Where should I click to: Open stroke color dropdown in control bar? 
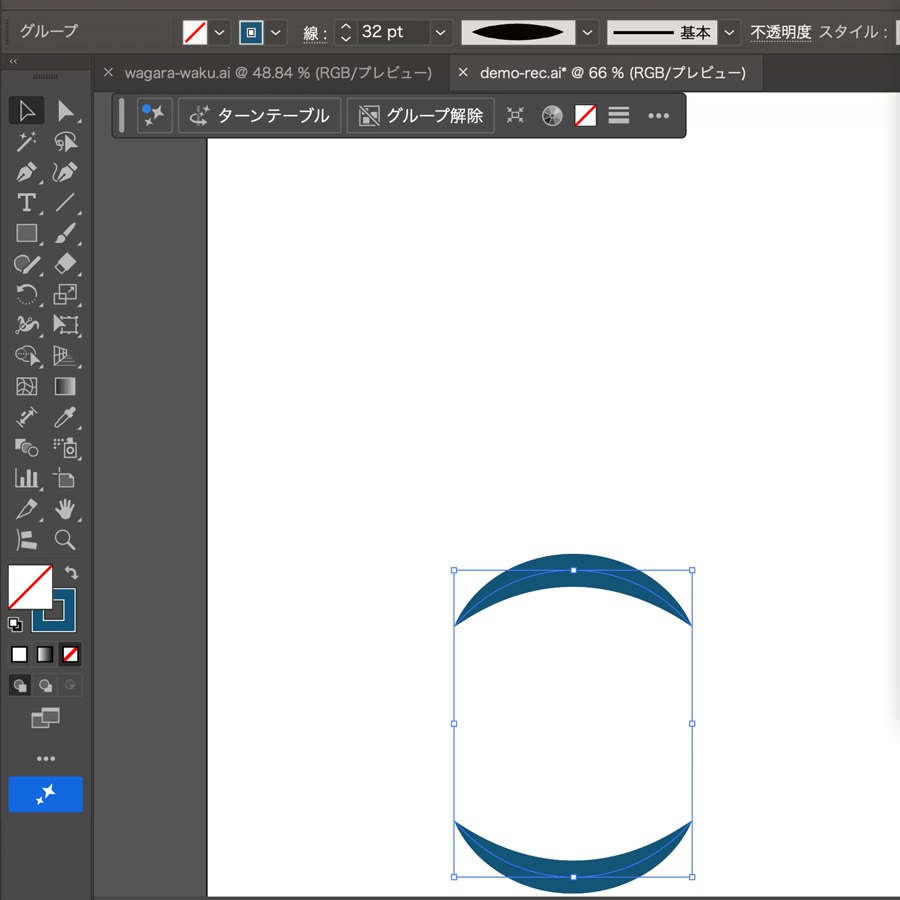(x=276, y=33)
